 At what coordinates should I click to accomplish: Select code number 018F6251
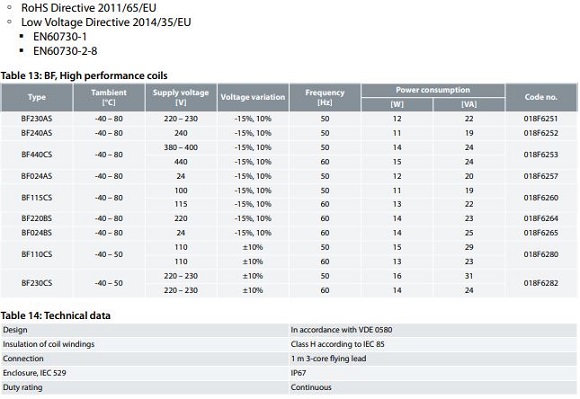click(540, 119)
